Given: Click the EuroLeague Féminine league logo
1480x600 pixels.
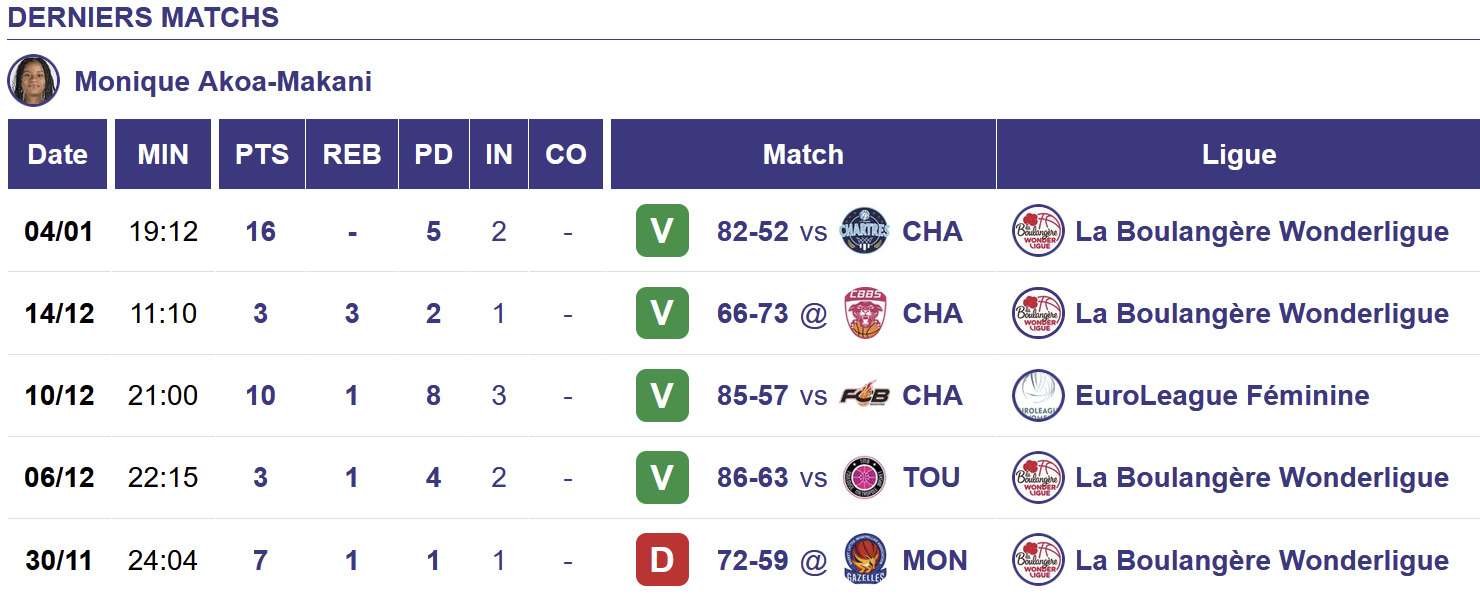Looking at the screenshot, I should click(1038, 395).
